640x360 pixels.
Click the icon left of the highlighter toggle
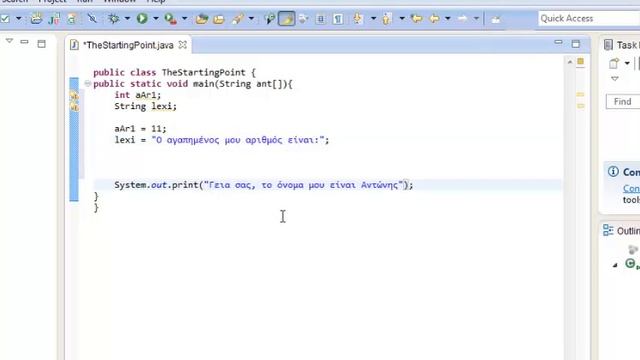269,18
